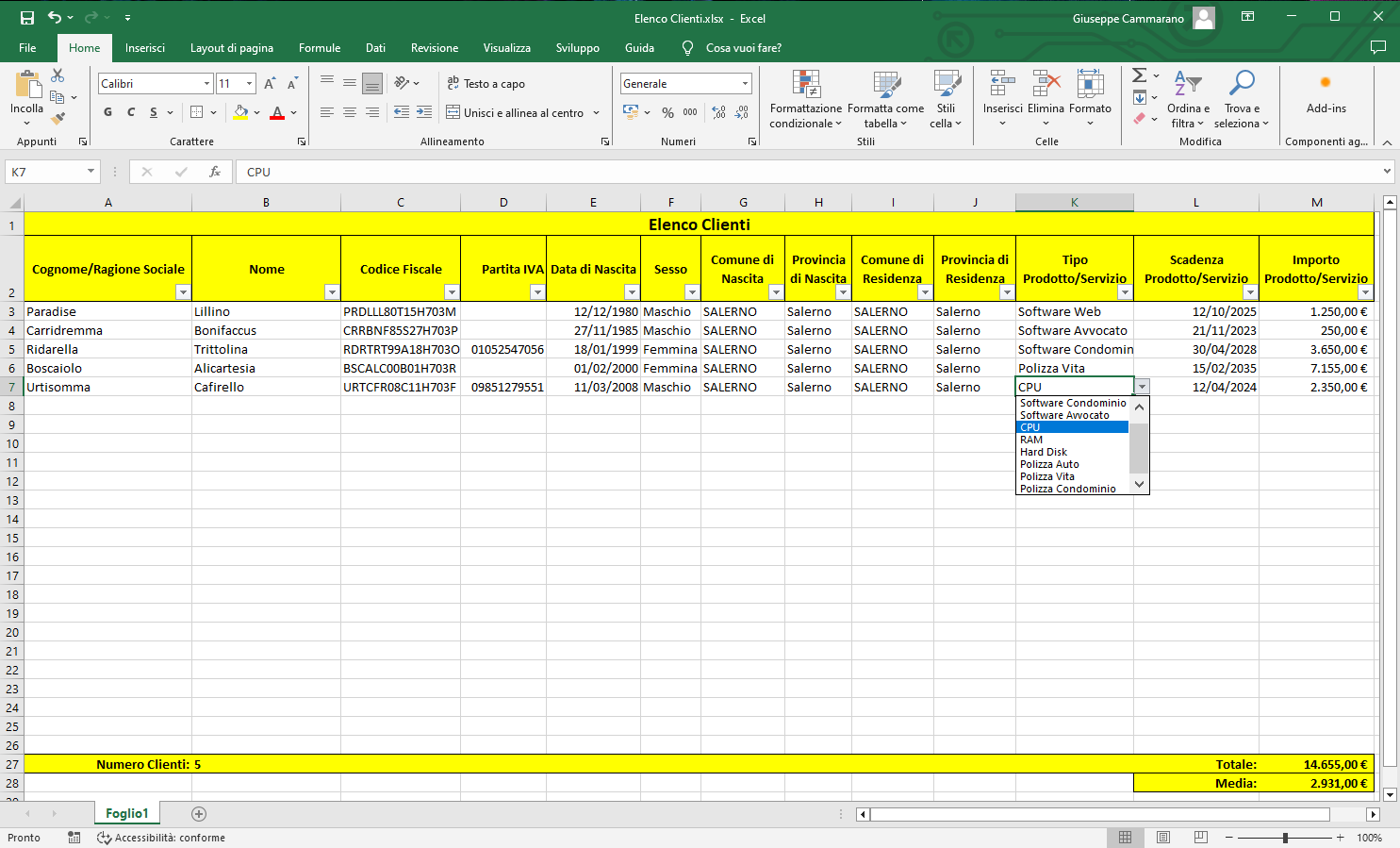1400x848 pixels.
Task: Switch to Layout di pagina tab
Action: (232, 48)
